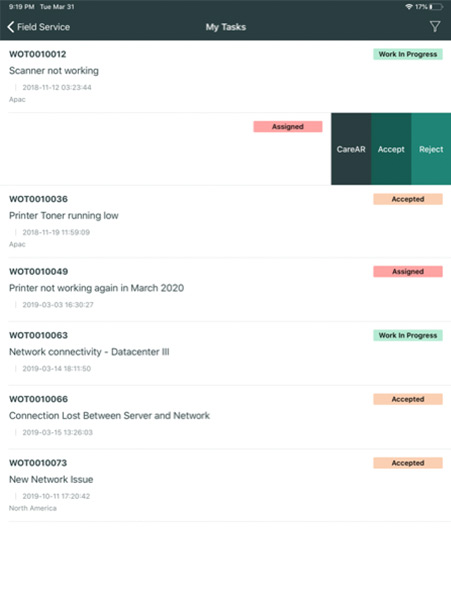Tap Accepted badge on WOT0010036
Screen dimensions: 451x598
(x=408, y=199)
